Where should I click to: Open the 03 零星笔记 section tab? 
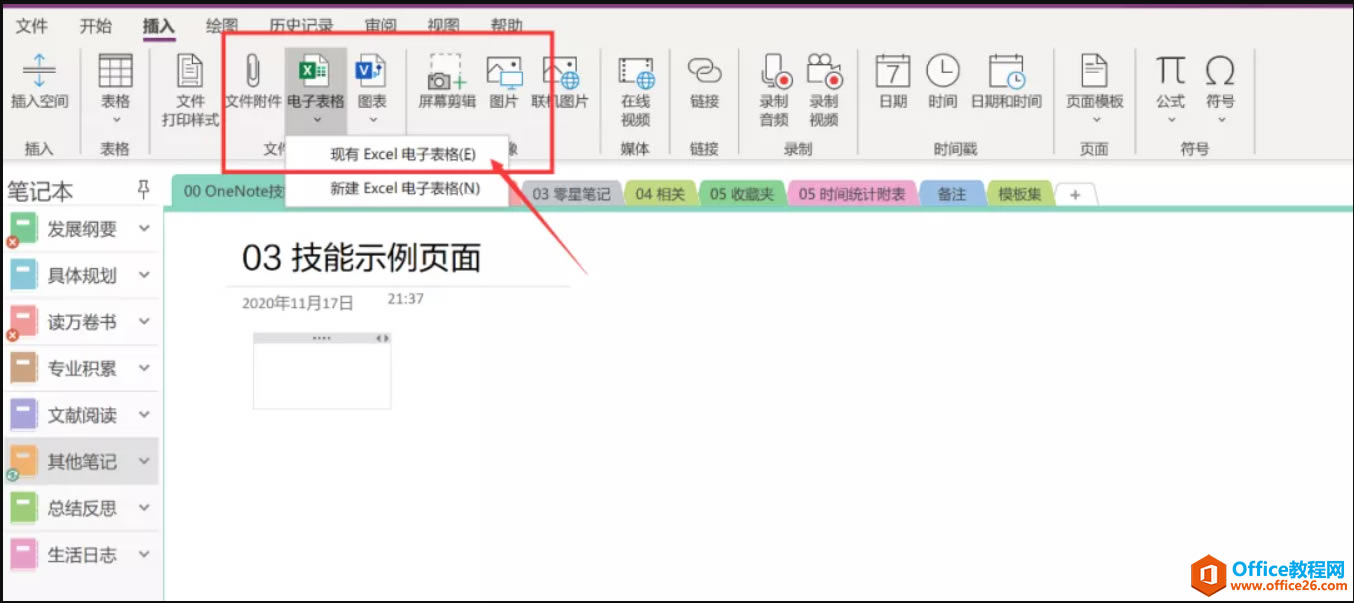[x=571, y=194]
